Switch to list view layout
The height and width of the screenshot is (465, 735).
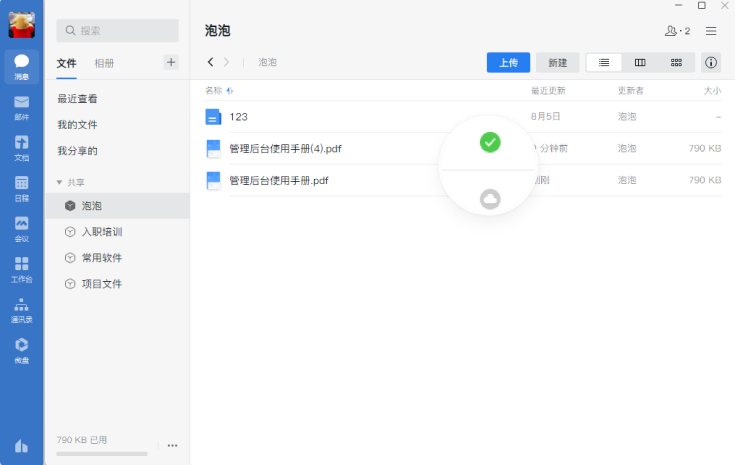(604, 62)
